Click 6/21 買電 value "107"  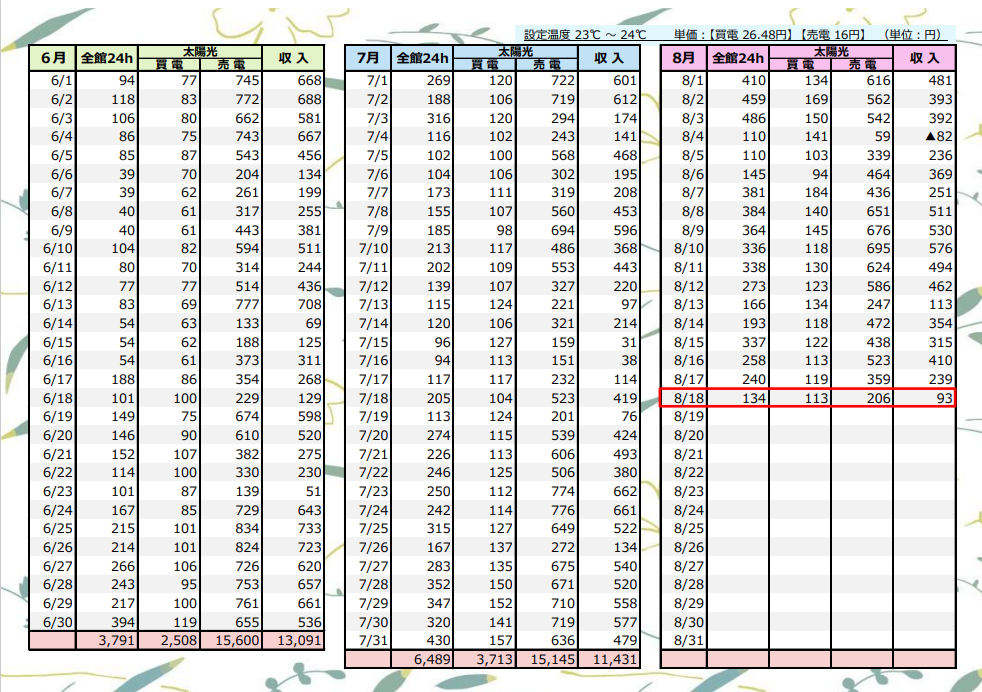(x=169, y=454)
